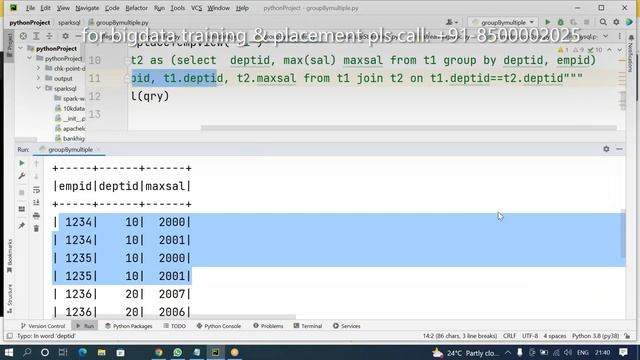This screenshot has height=360, width=640.
Task: Move up the stack trace arrow
Action: pyautogui.click(x=36, y=163)
